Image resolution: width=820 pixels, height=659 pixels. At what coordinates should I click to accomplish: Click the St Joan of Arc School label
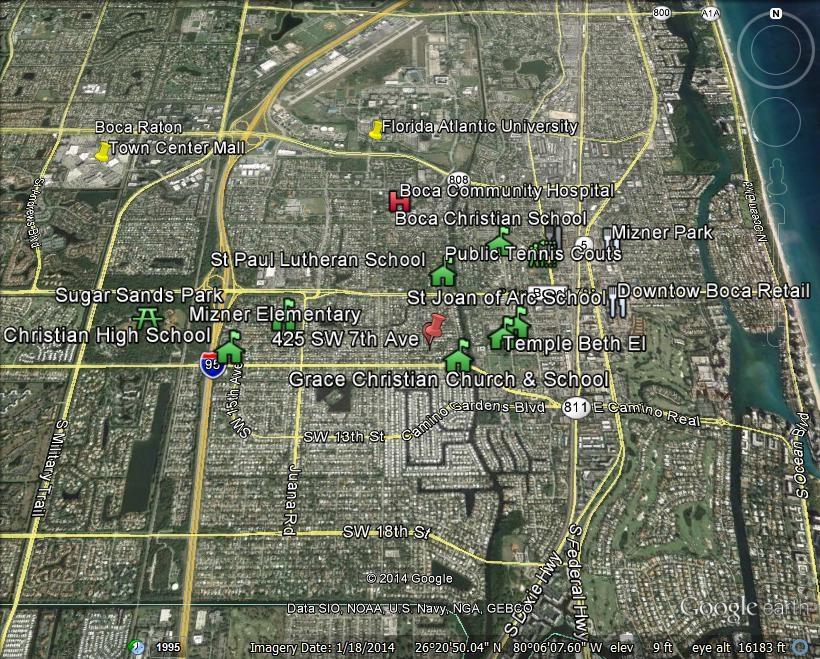click(x=506, y=298)
